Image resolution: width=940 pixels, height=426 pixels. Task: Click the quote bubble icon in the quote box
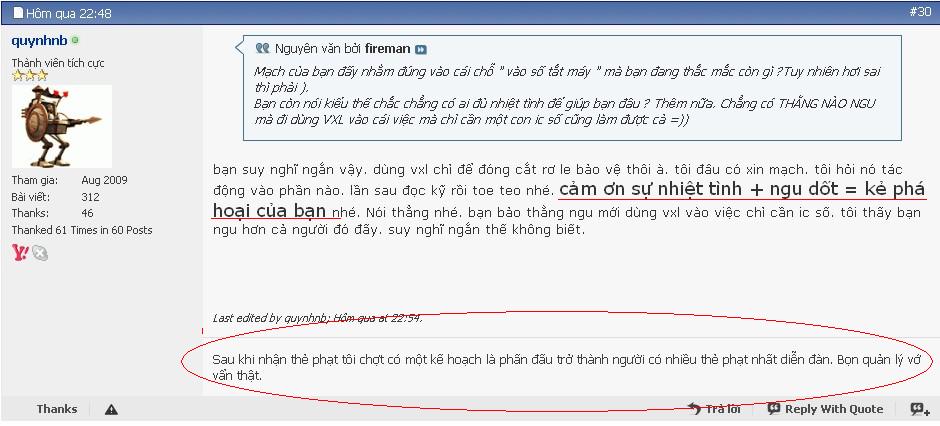[262, 49]
